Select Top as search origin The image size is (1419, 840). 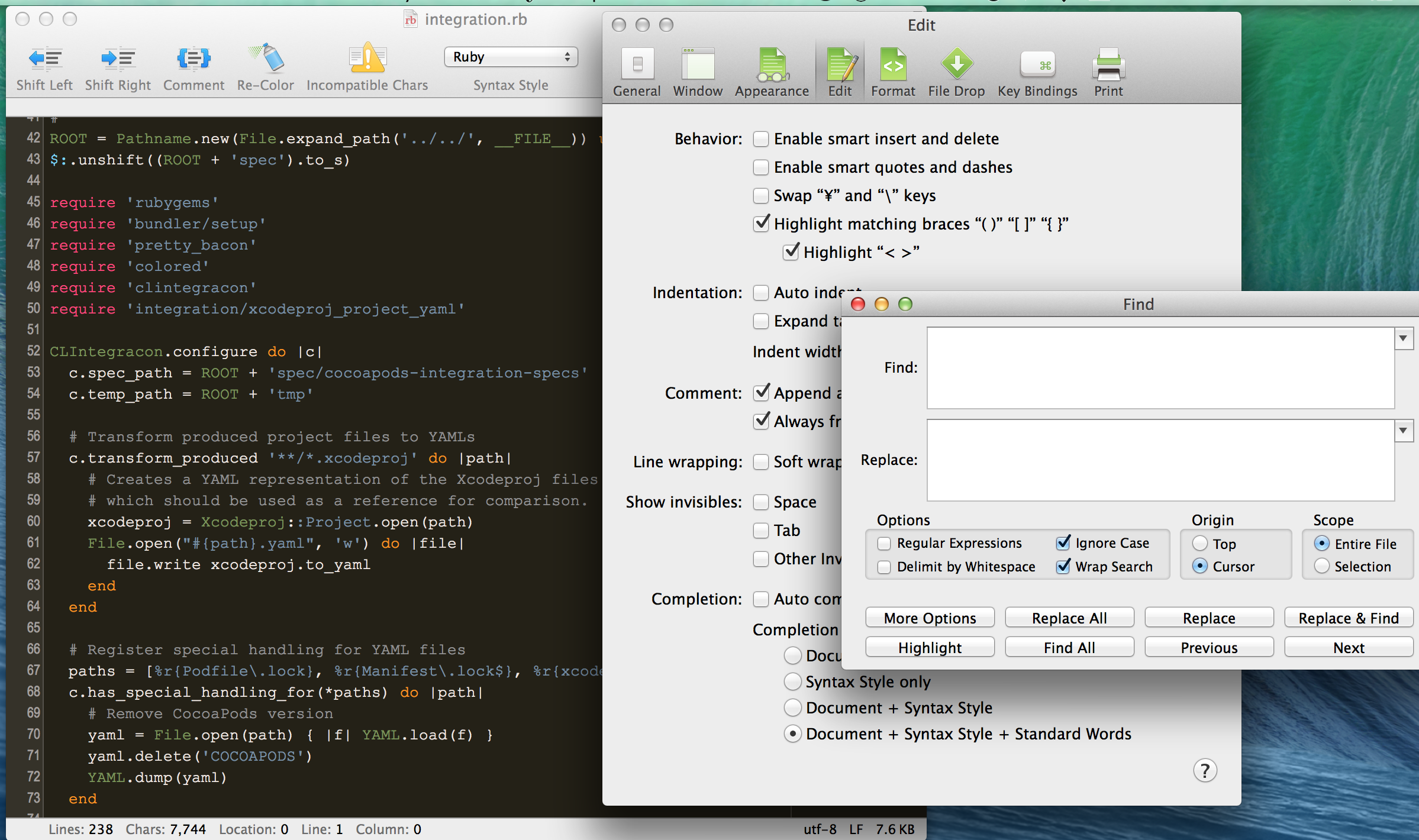coord(1199,544)
